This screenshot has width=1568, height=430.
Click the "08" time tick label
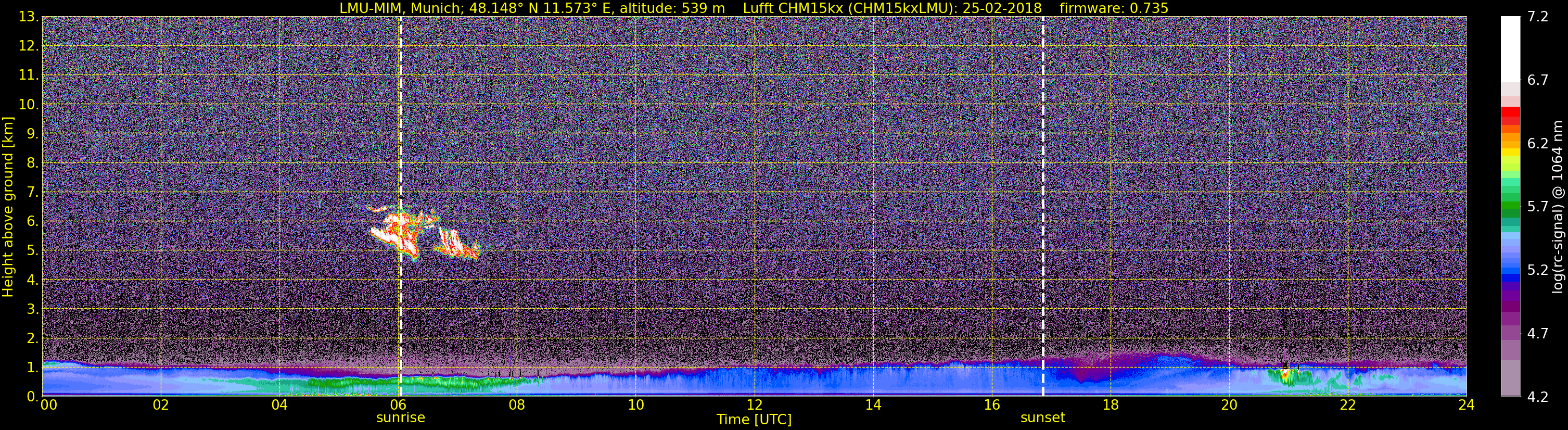click(517, 405)
